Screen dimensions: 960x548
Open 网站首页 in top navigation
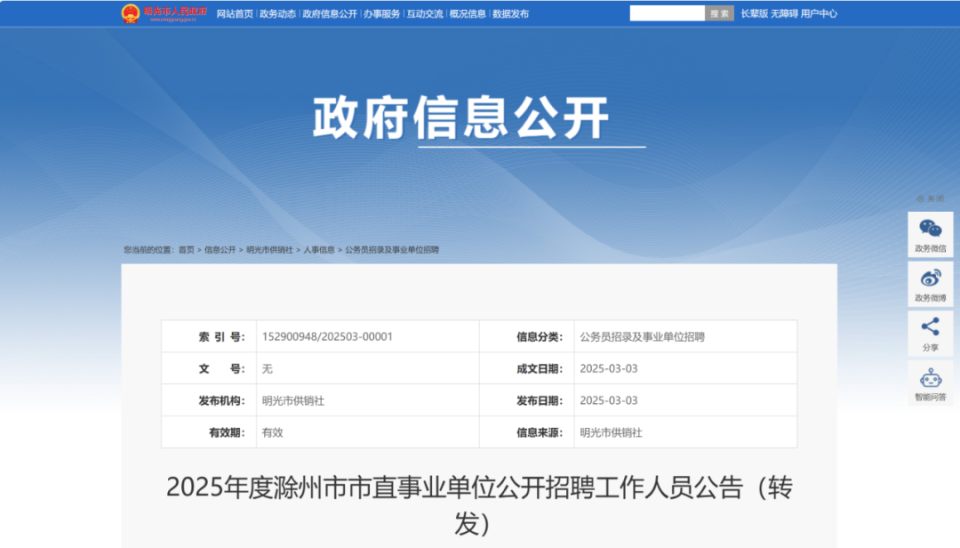click(234, 13)
